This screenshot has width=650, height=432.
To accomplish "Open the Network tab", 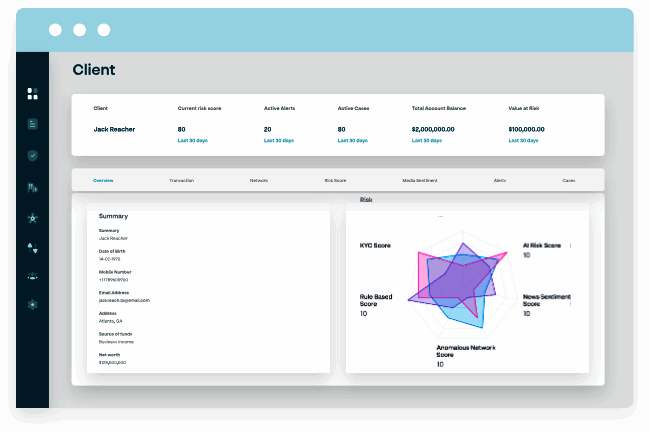I will pyautogui.click(x=259, y=181).
